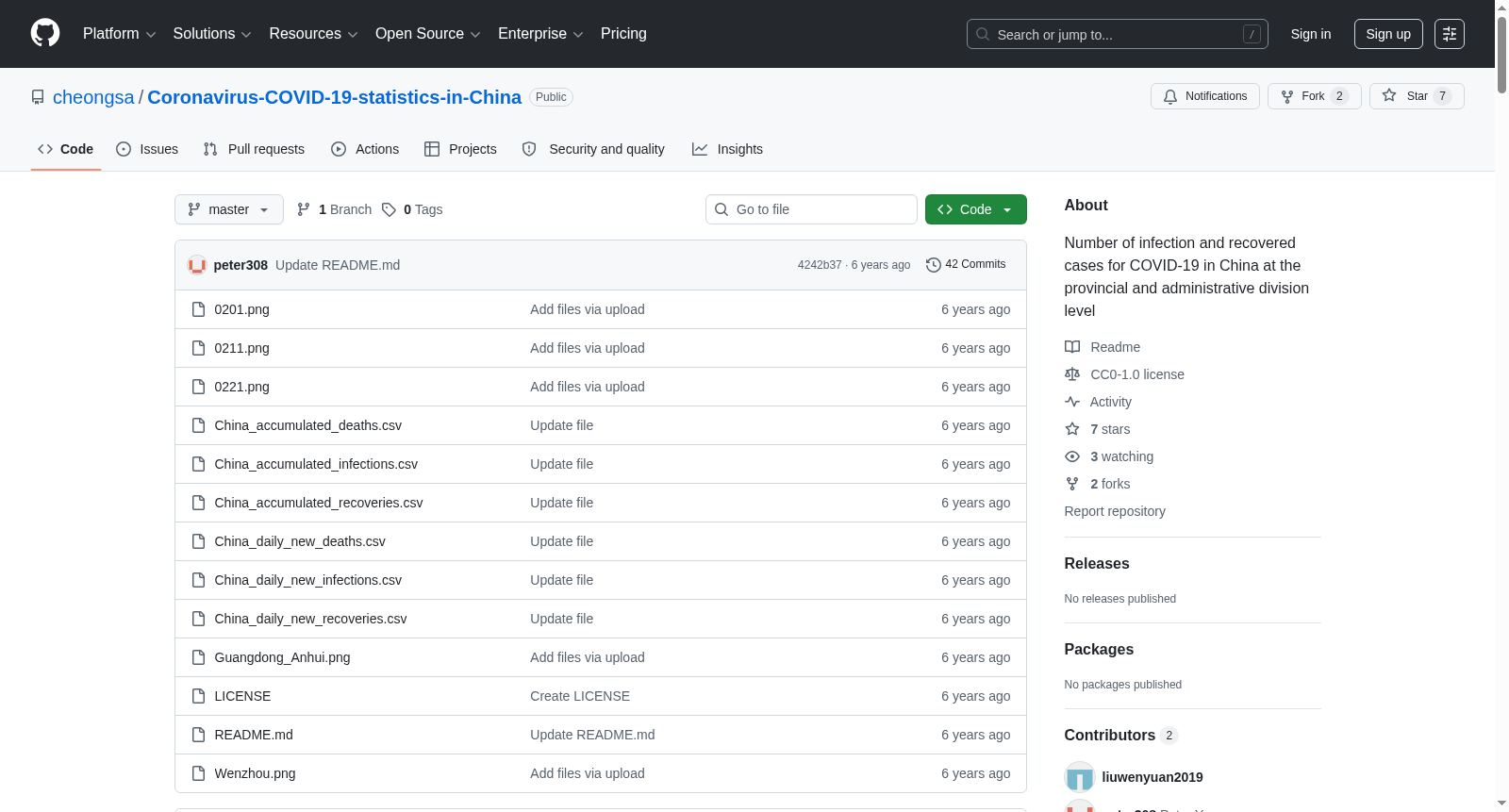1509x812 pixels.
Task: Switch to the Projects tab
Action: [460, 149]
